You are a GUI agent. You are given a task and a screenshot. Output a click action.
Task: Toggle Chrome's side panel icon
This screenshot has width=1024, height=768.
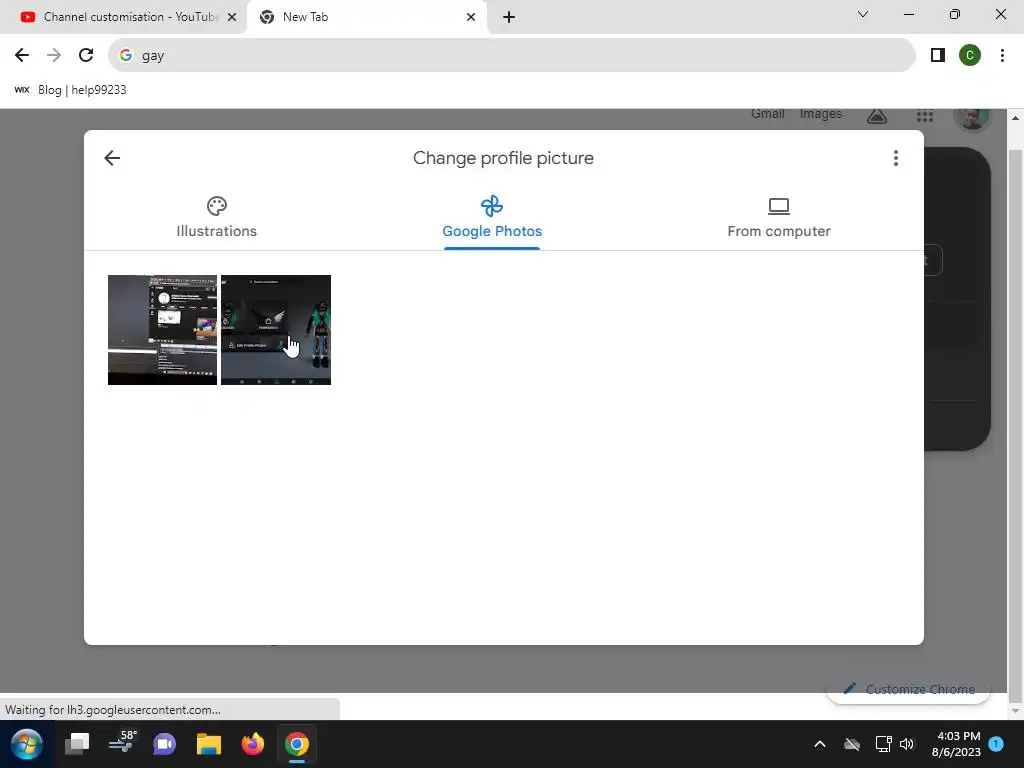pos(938,56)
